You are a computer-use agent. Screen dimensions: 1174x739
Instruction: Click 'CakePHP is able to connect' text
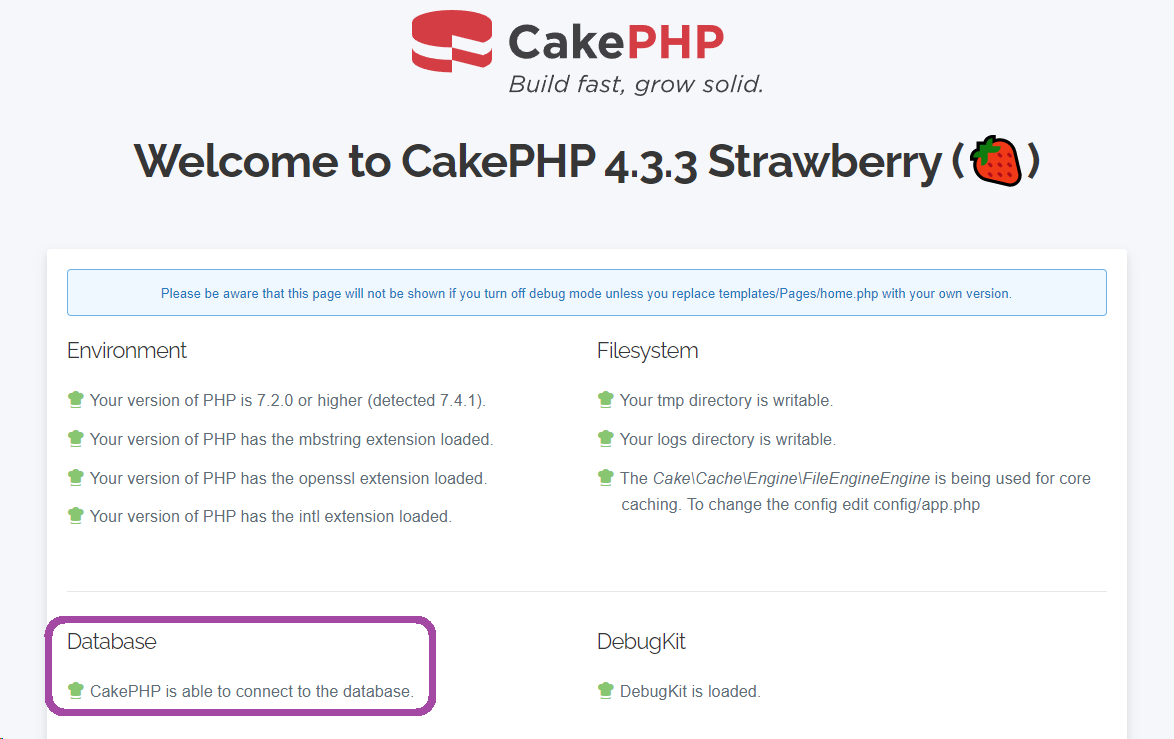tap(251, 691)
